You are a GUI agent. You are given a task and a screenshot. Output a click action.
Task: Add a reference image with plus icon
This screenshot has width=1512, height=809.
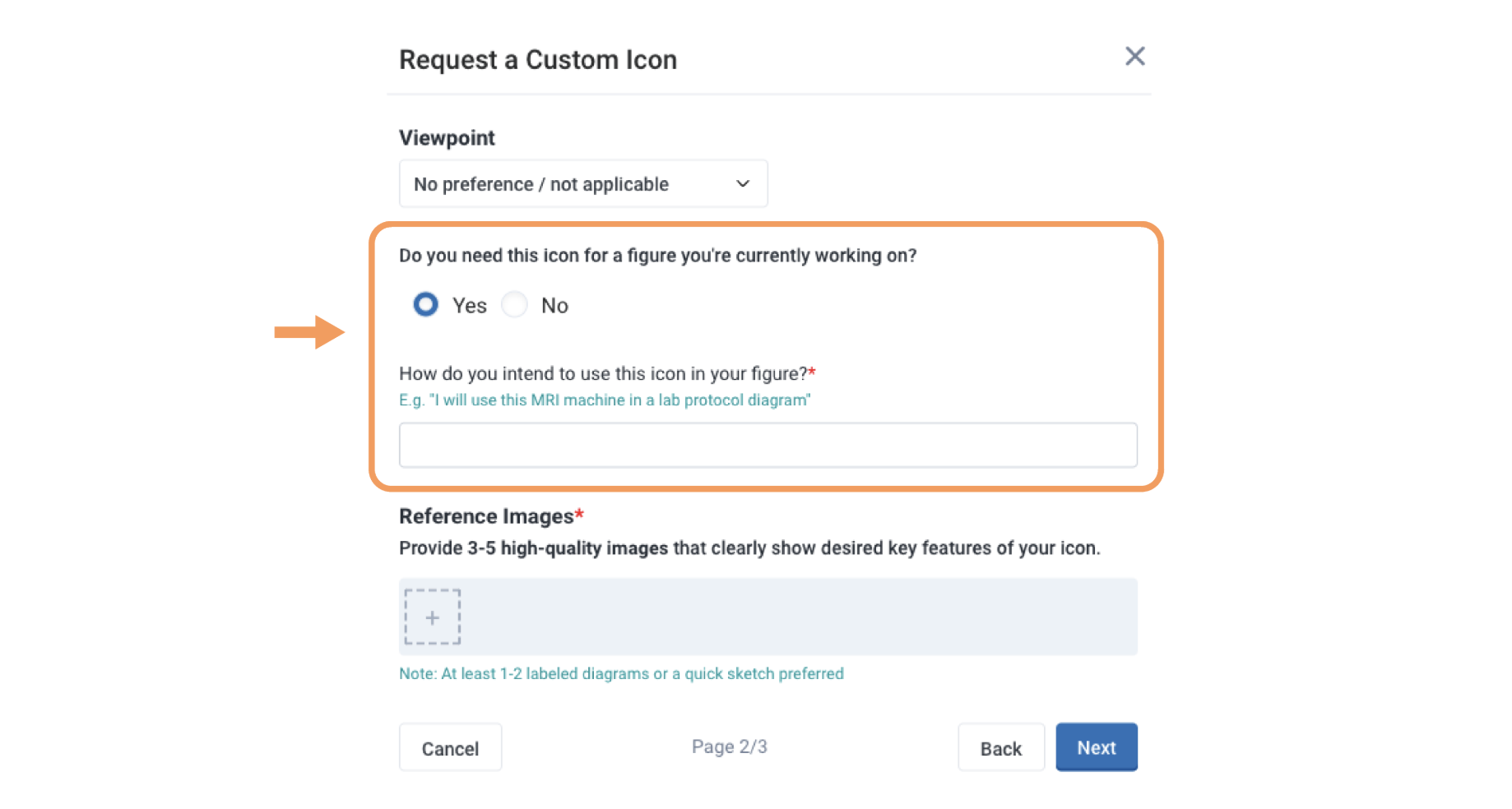(432, 617)
